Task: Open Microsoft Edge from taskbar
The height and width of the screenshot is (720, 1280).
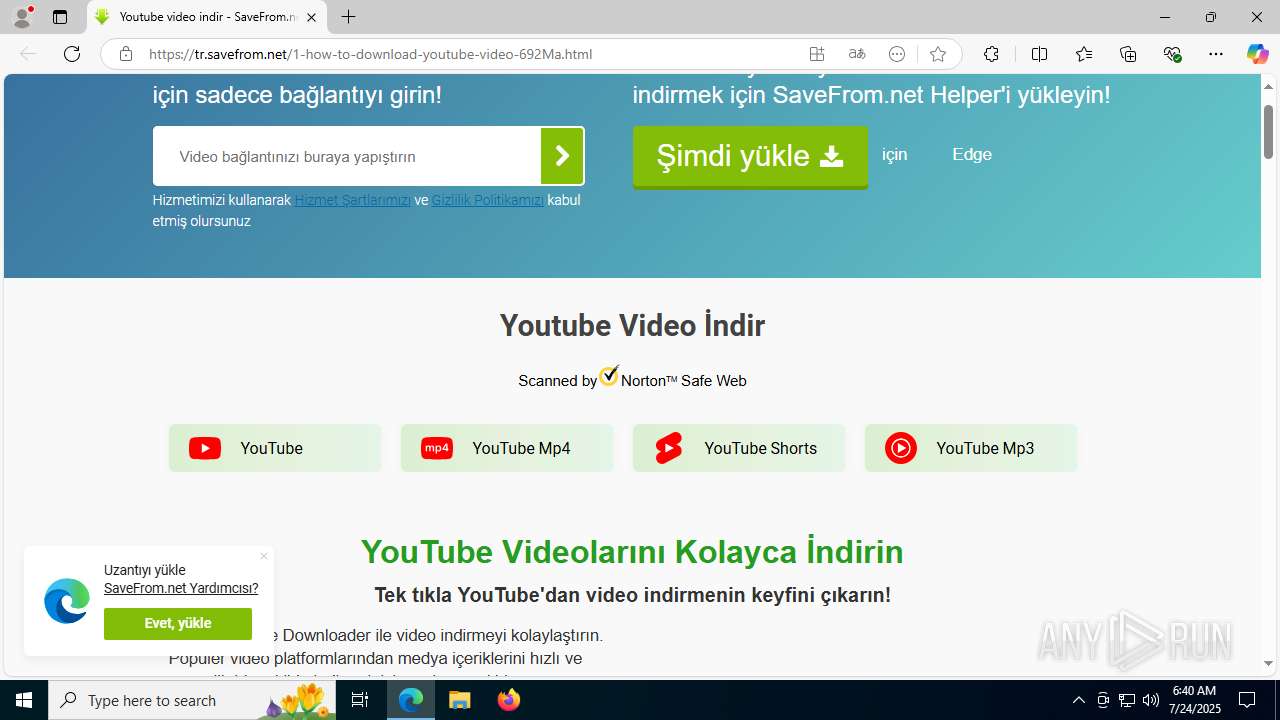Action: click(x=411, y=700)
